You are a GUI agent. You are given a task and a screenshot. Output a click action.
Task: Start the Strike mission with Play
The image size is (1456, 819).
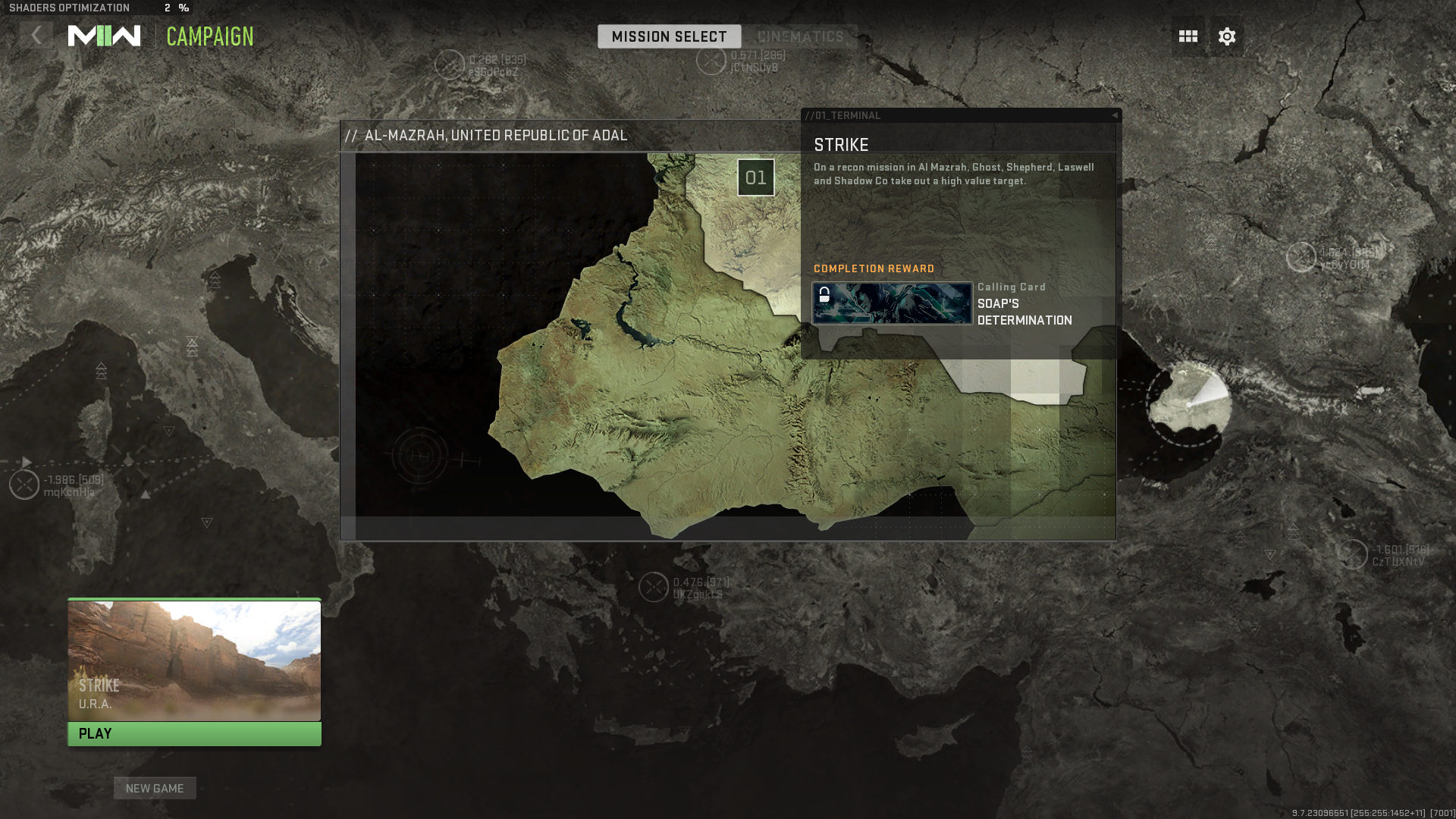click(194, 734)
